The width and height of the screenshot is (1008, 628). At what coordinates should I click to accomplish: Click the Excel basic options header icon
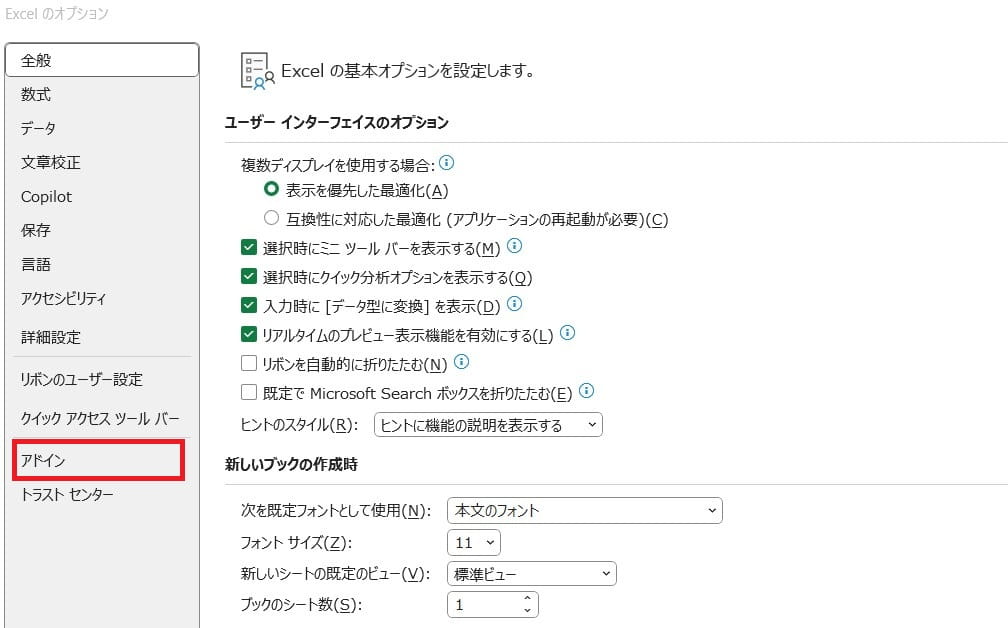[257, 71]
